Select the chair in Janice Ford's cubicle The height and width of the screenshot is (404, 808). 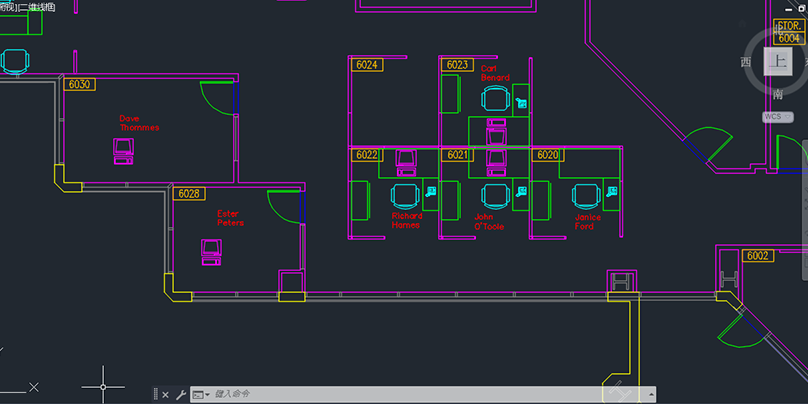point(583,195)
